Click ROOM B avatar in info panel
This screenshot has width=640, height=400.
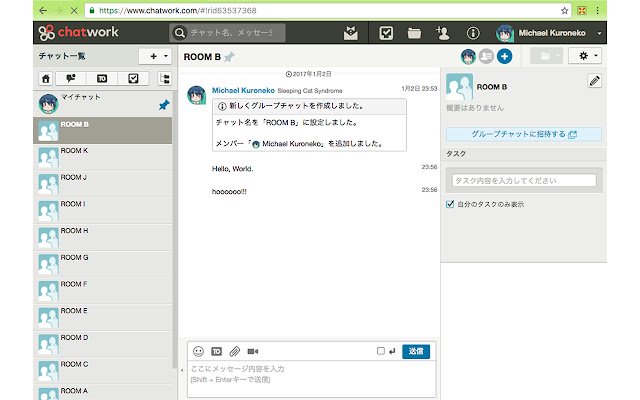459,87
